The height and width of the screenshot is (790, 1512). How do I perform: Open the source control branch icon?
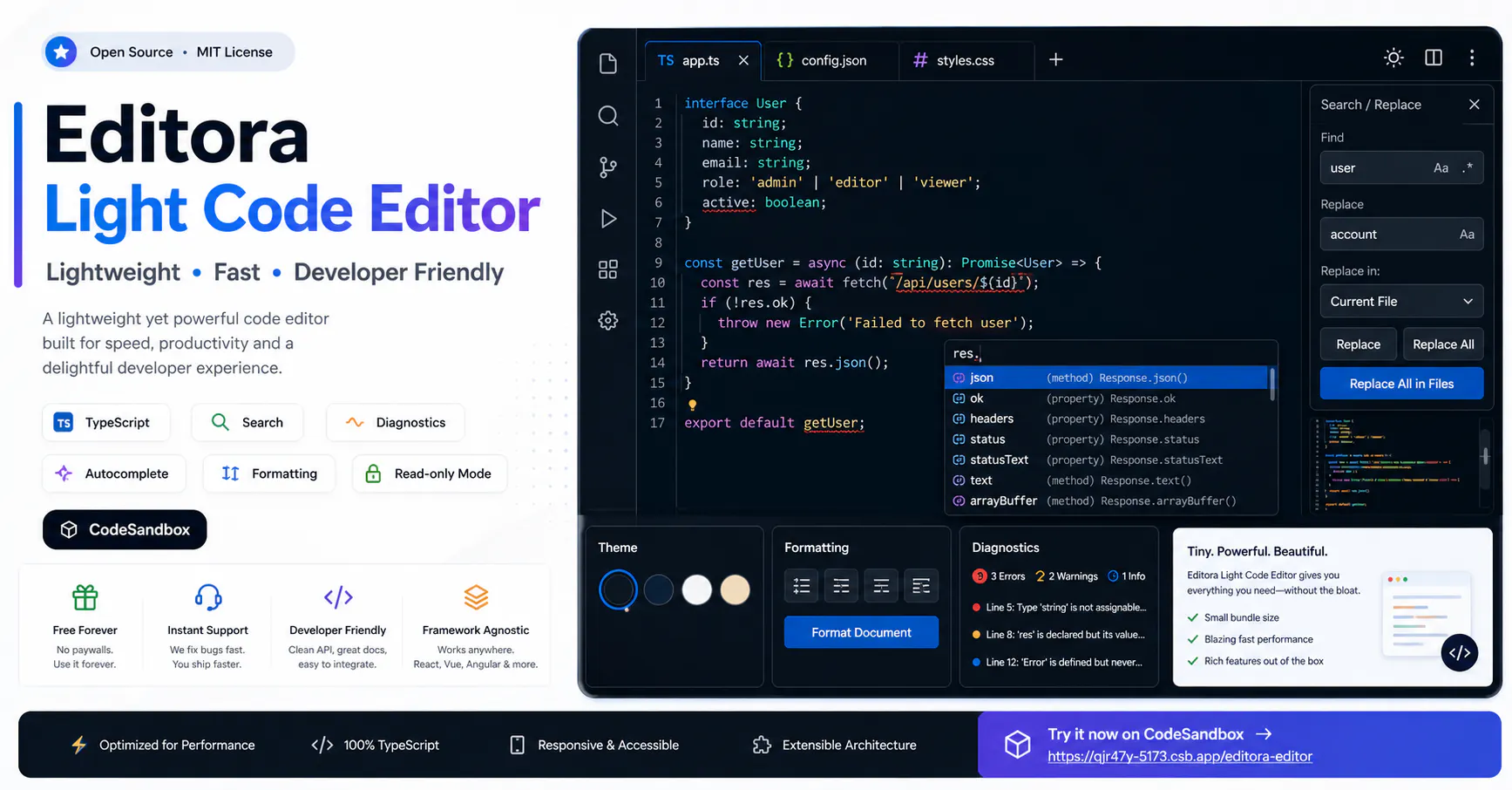coord(608,167)
